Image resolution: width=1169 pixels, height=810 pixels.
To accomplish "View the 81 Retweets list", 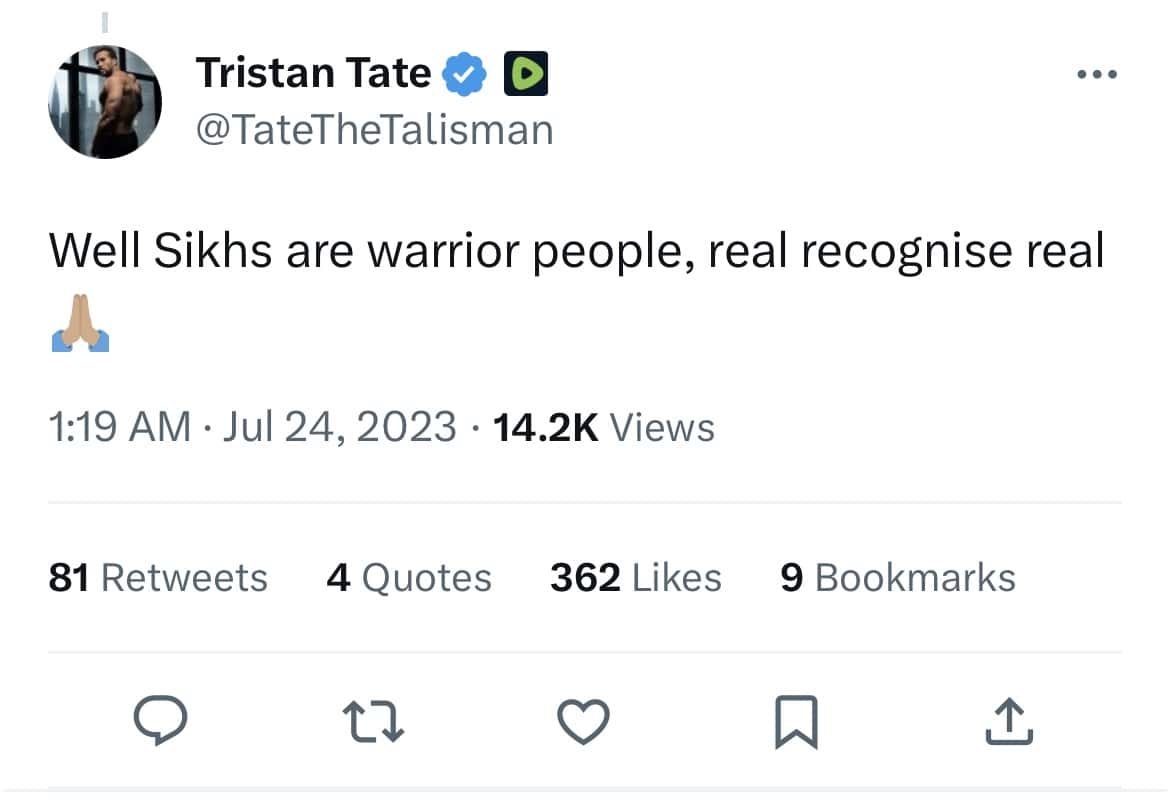I will click(158, 577).
